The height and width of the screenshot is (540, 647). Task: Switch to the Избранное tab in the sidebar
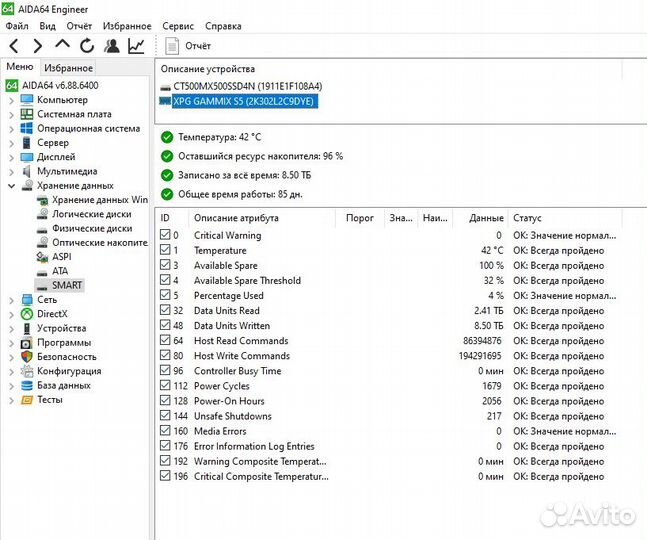click(68, 68)
